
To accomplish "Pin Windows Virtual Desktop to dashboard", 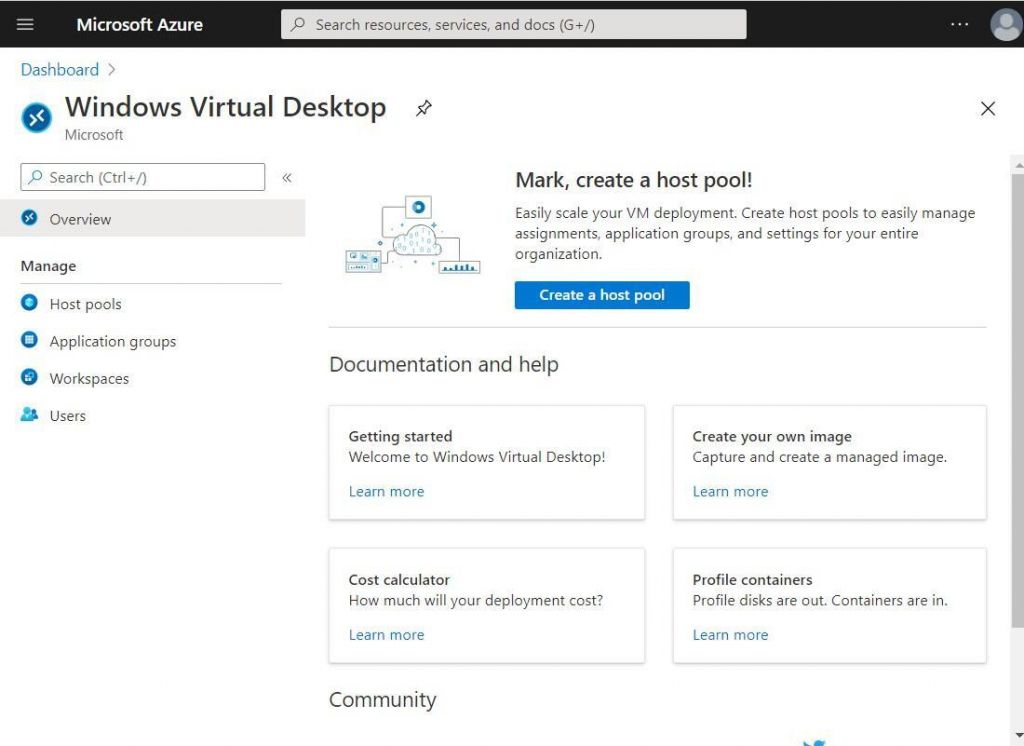I will click(423, 109).
